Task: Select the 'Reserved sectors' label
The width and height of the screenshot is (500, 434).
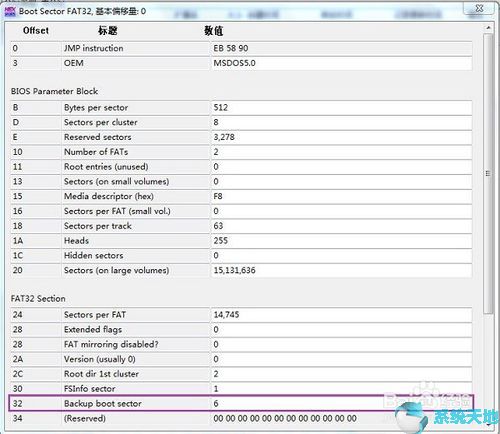Action: [98, 137]
